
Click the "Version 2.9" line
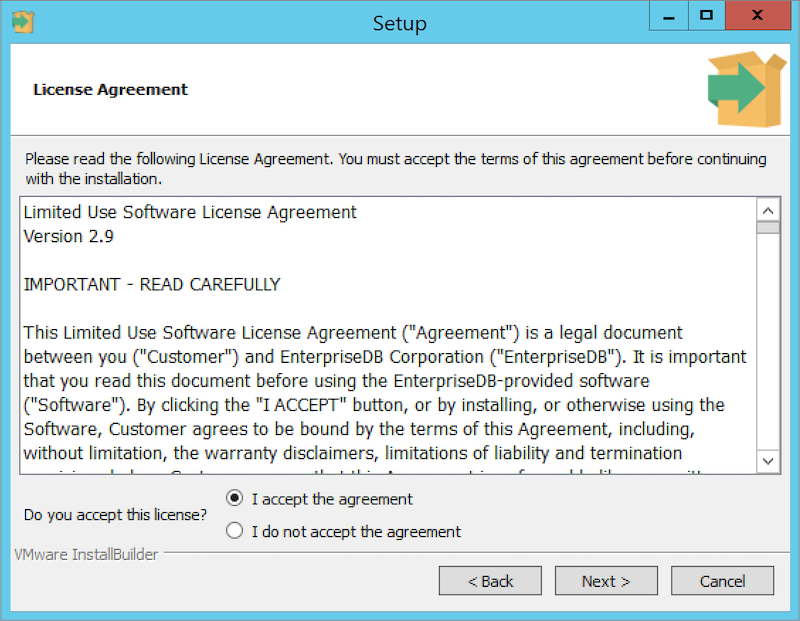(68, 236)
